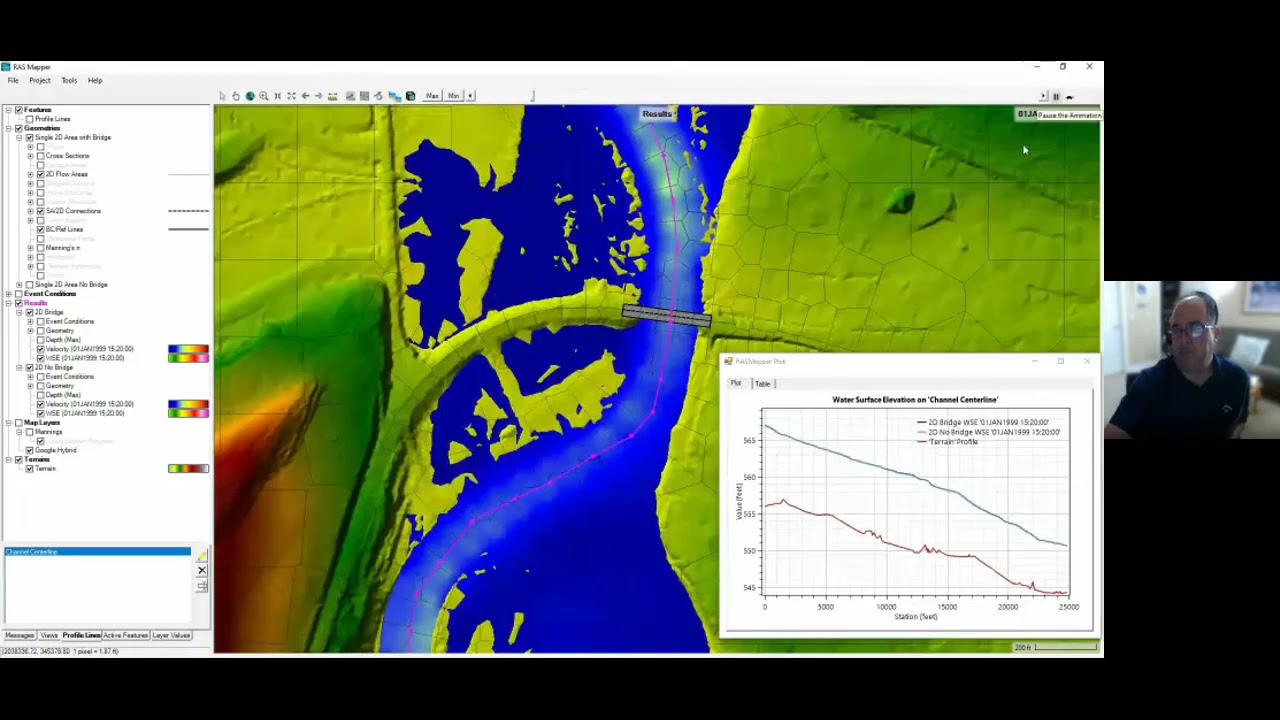1280x720 pixels.
Task: Expand the Cross Sections node
Action: [x=30, y=156]
